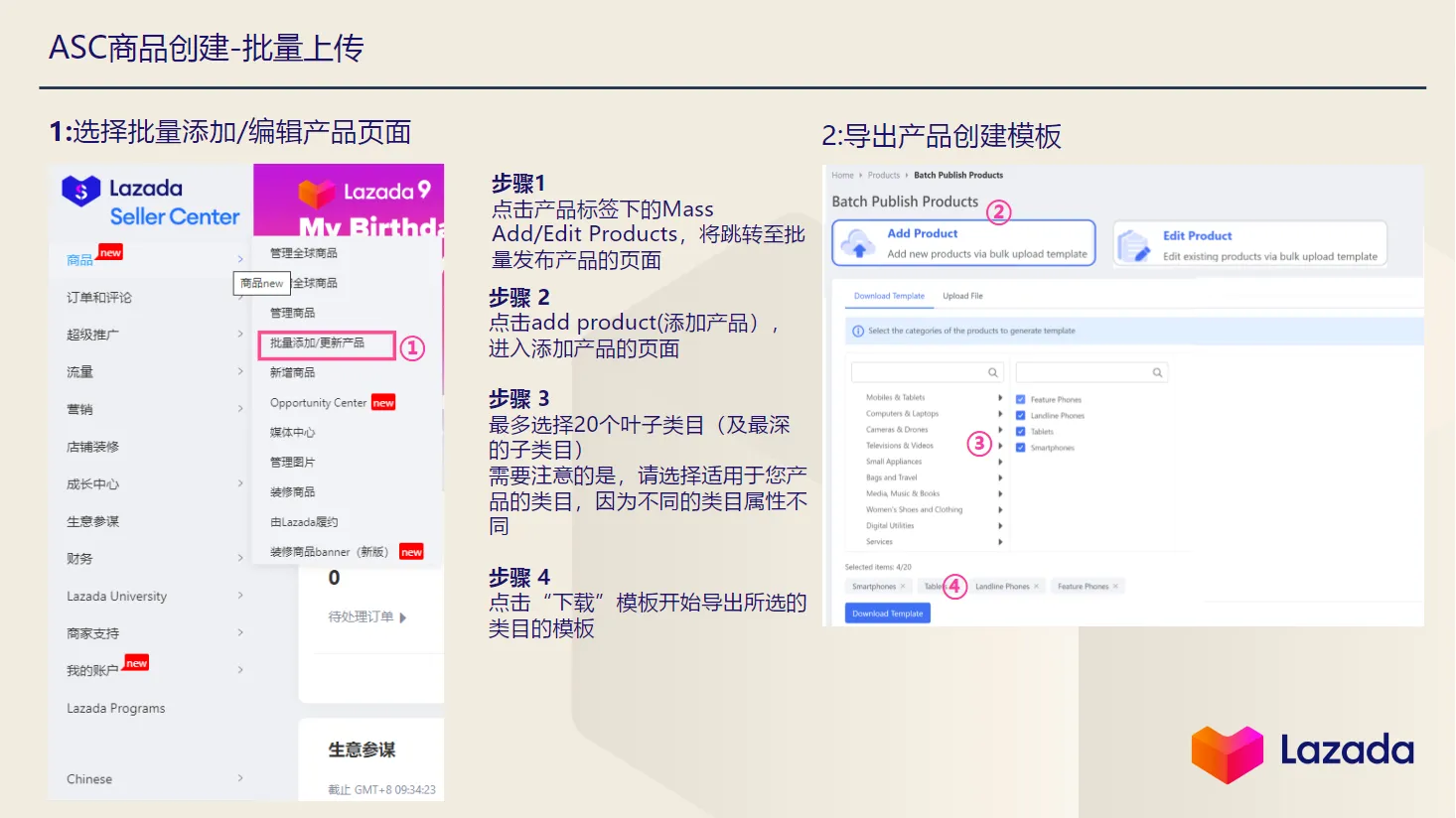Viewport: 1456px width, 818px height.
Task: Toggle the Tablets checkbox
Action: pos(1021,432)
